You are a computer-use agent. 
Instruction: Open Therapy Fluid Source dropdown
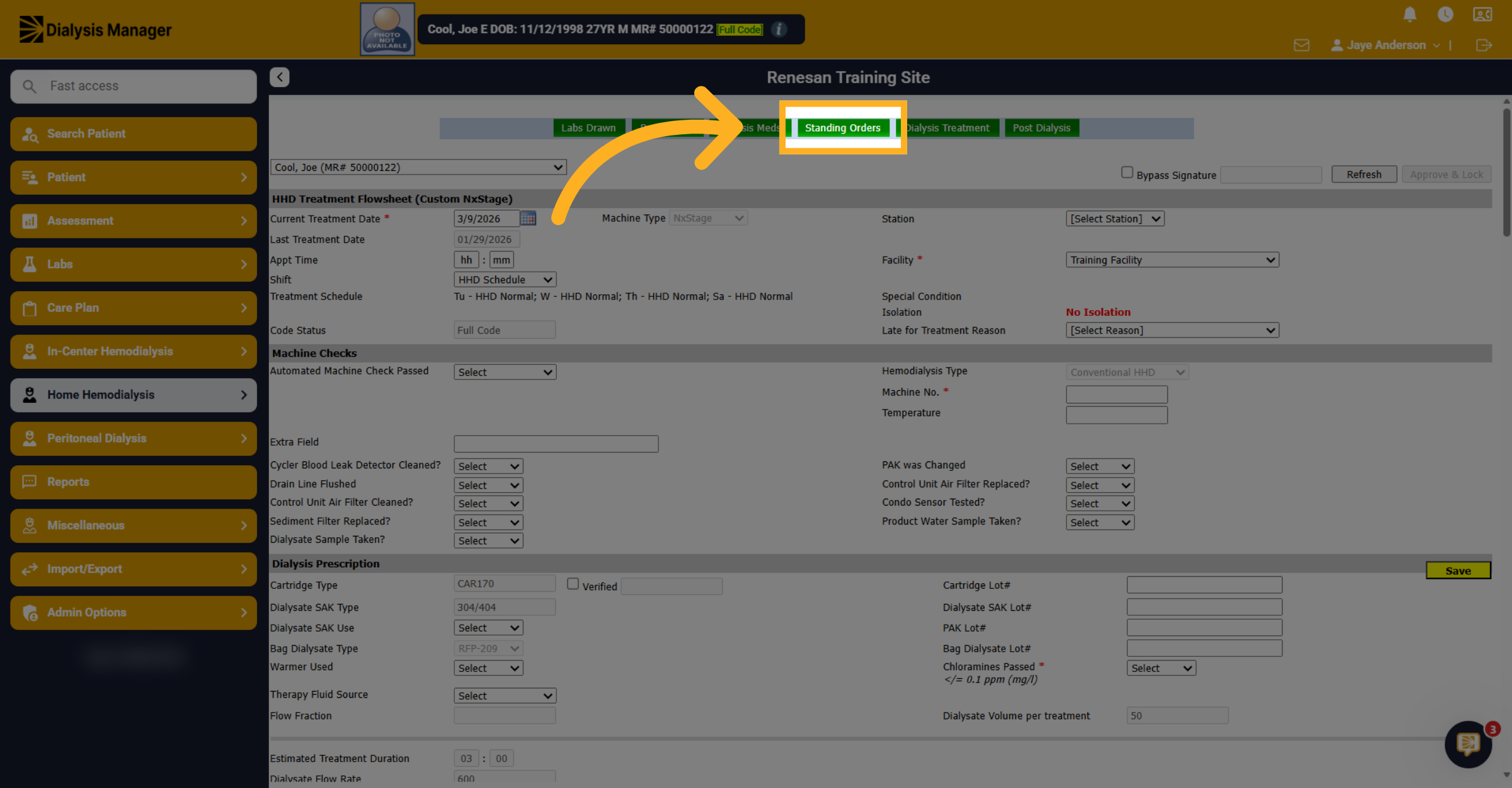coord(505,696)
